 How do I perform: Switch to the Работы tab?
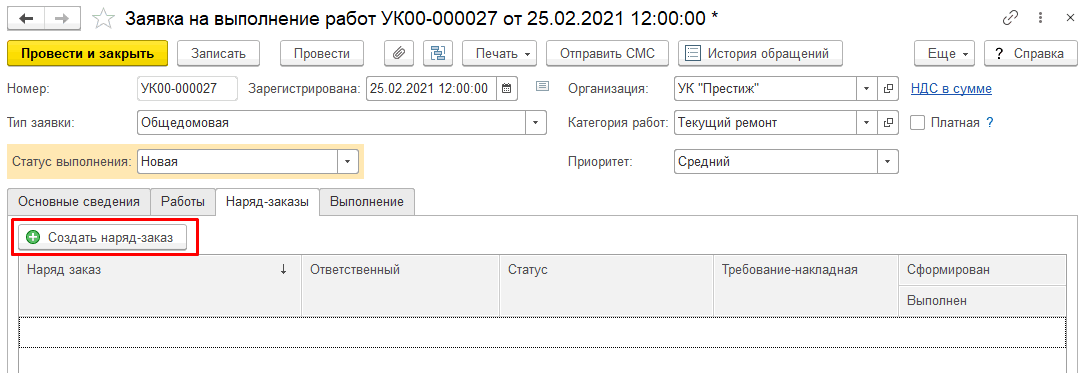(x=183, y=202)
